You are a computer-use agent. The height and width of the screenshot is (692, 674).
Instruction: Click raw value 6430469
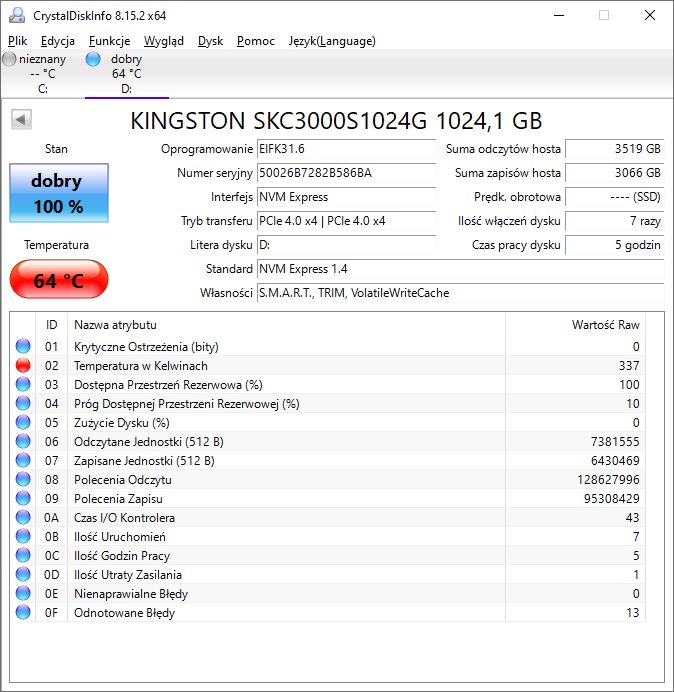615,461
